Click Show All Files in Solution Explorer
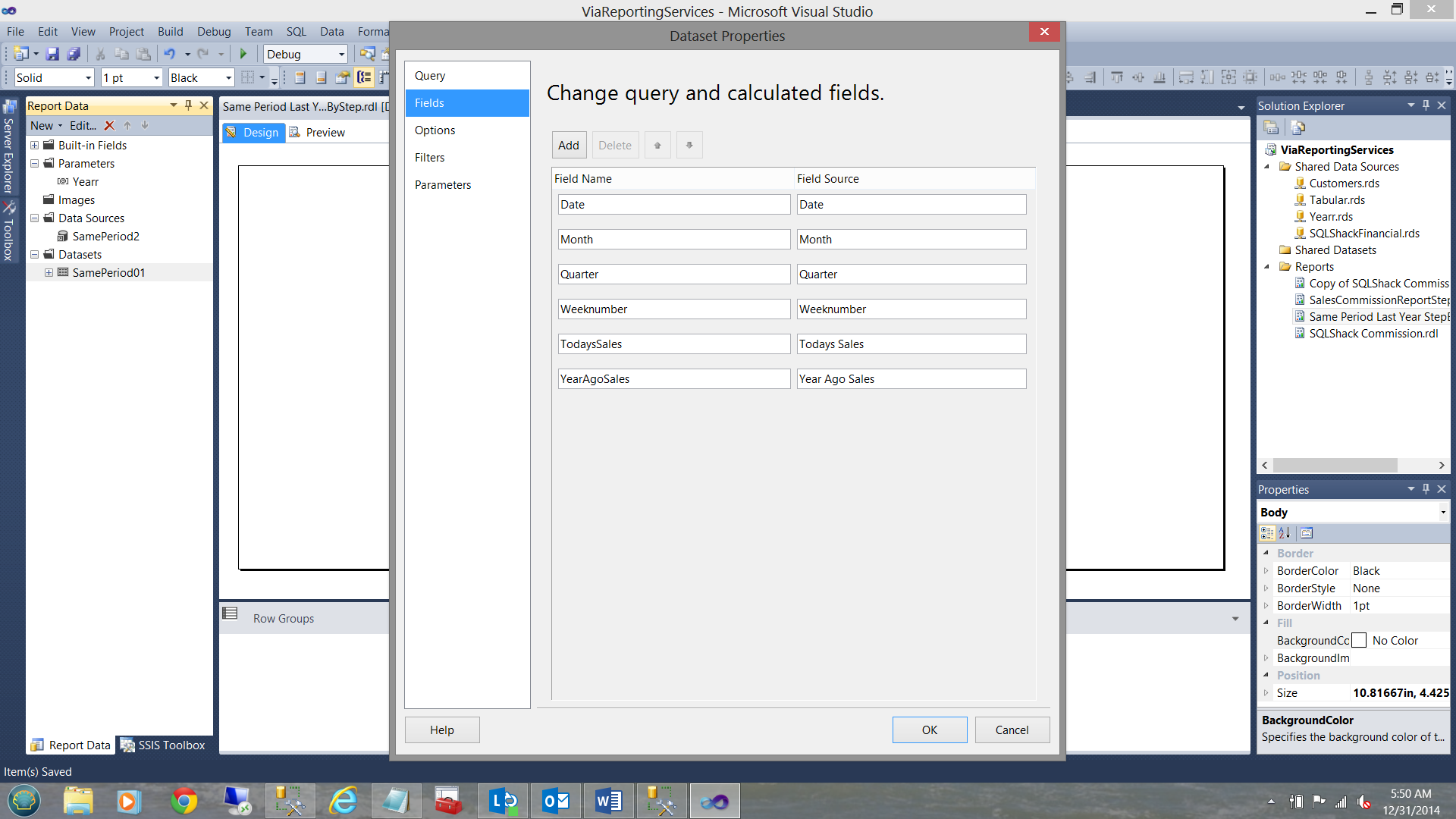The image size is (1456, 819). (1298, 127)
